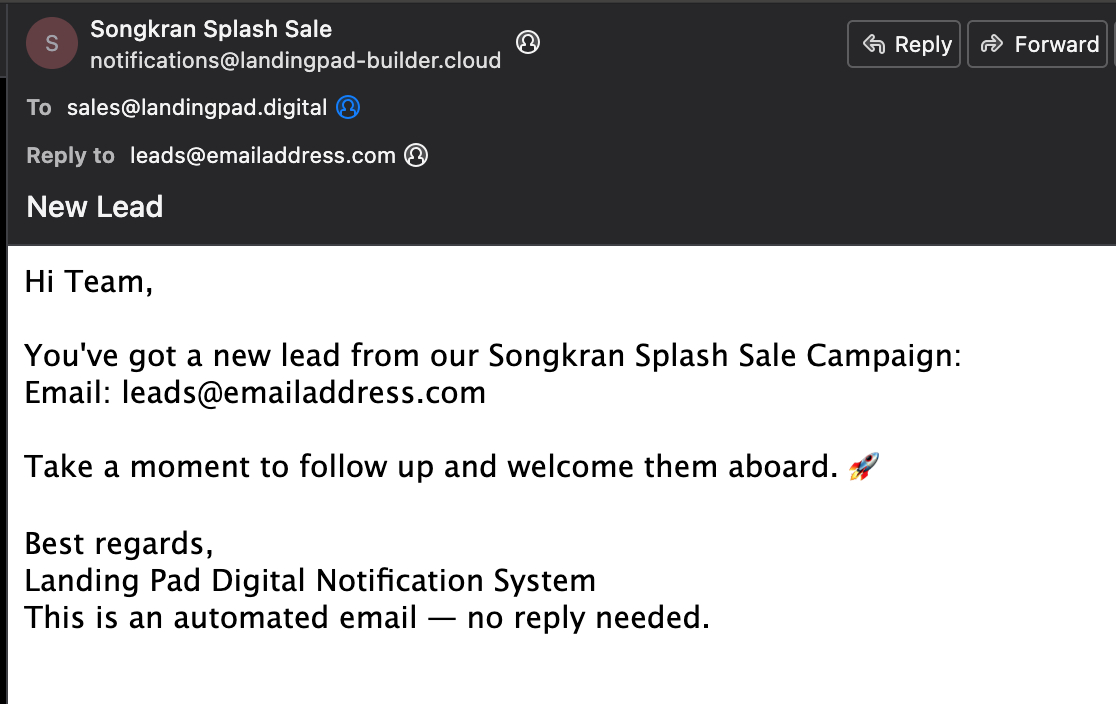The width and height of the screenshot is (1116, 704).
Task: Click the New Lead subject line
Action: [95, 207]
